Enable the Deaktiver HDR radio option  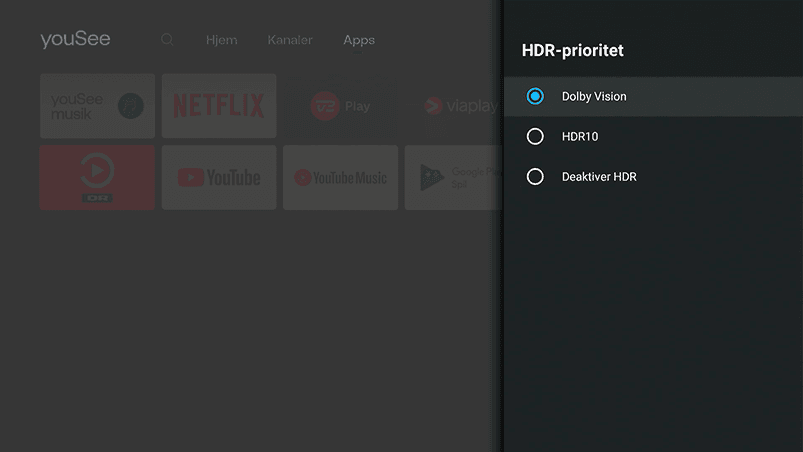[x=535, y=176]
